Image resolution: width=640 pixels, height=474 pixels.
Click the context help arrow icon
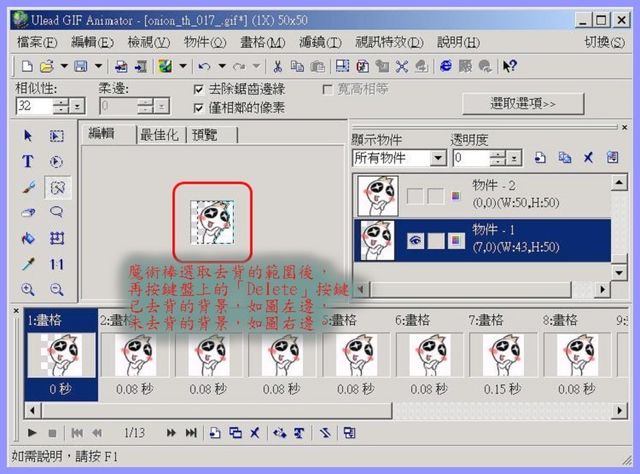pos(509,66)
